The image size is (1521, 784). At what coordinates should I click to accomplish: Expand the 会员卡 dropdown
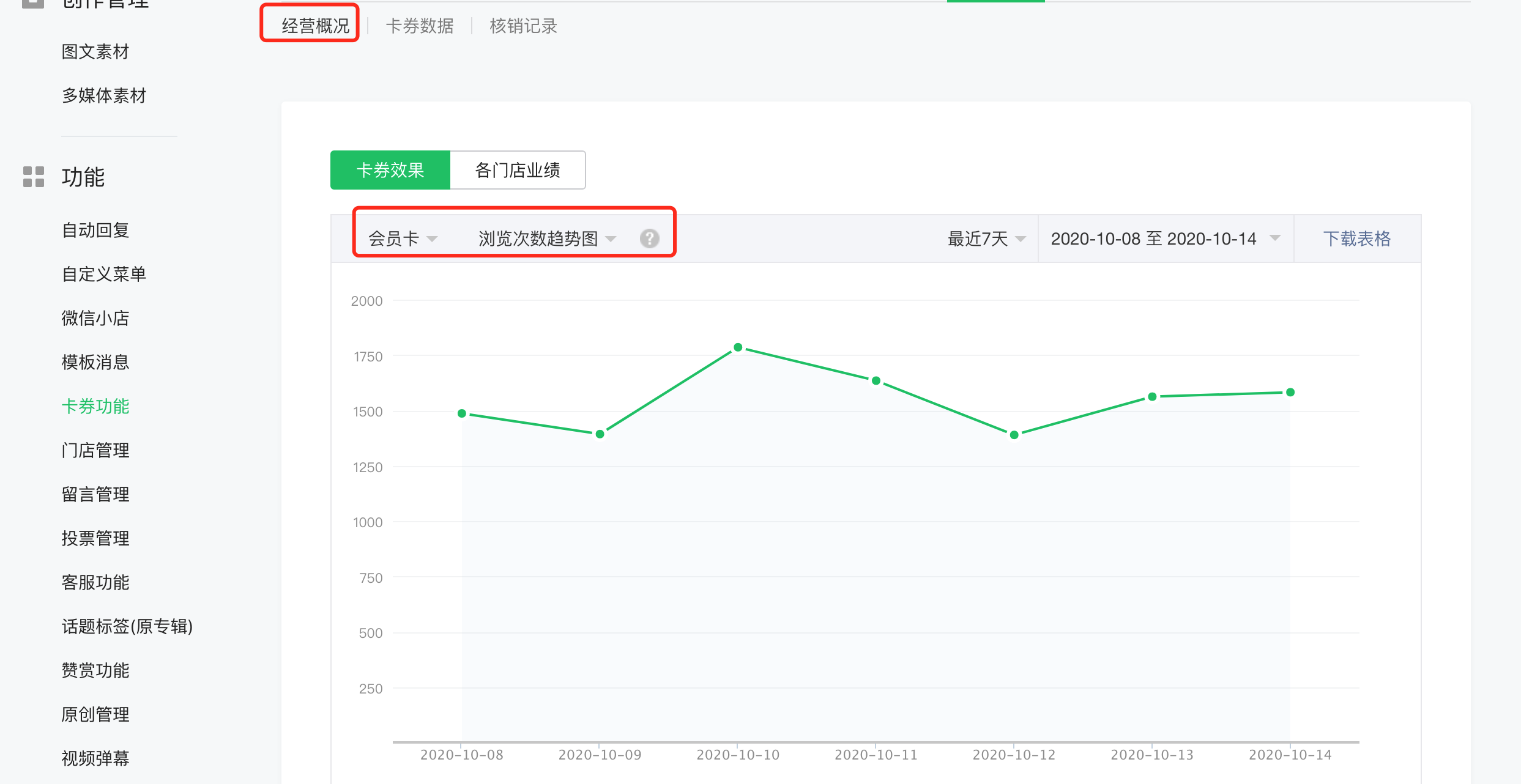(x=403, y=239)
